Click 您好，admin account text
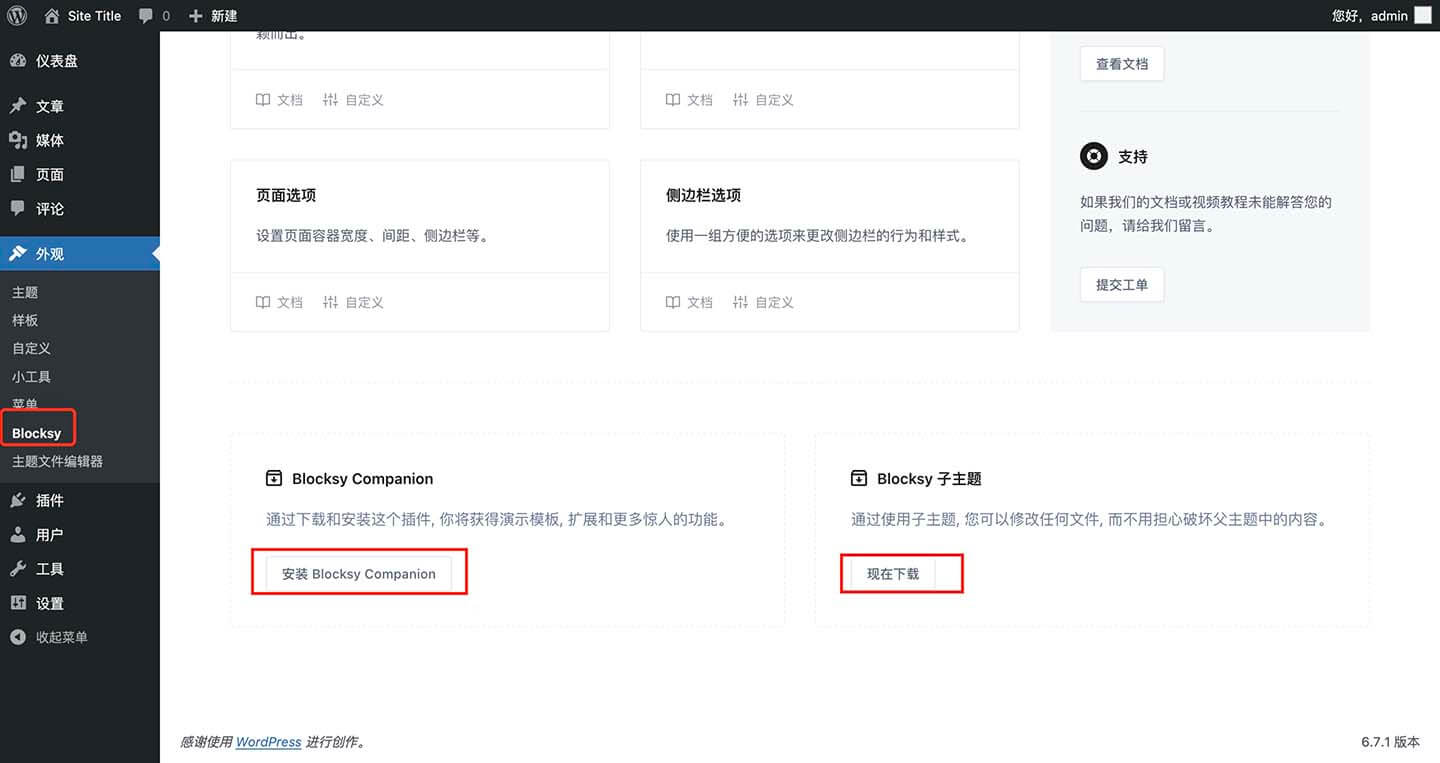This screenshot has height=763, width=1440. [1370, 16]
